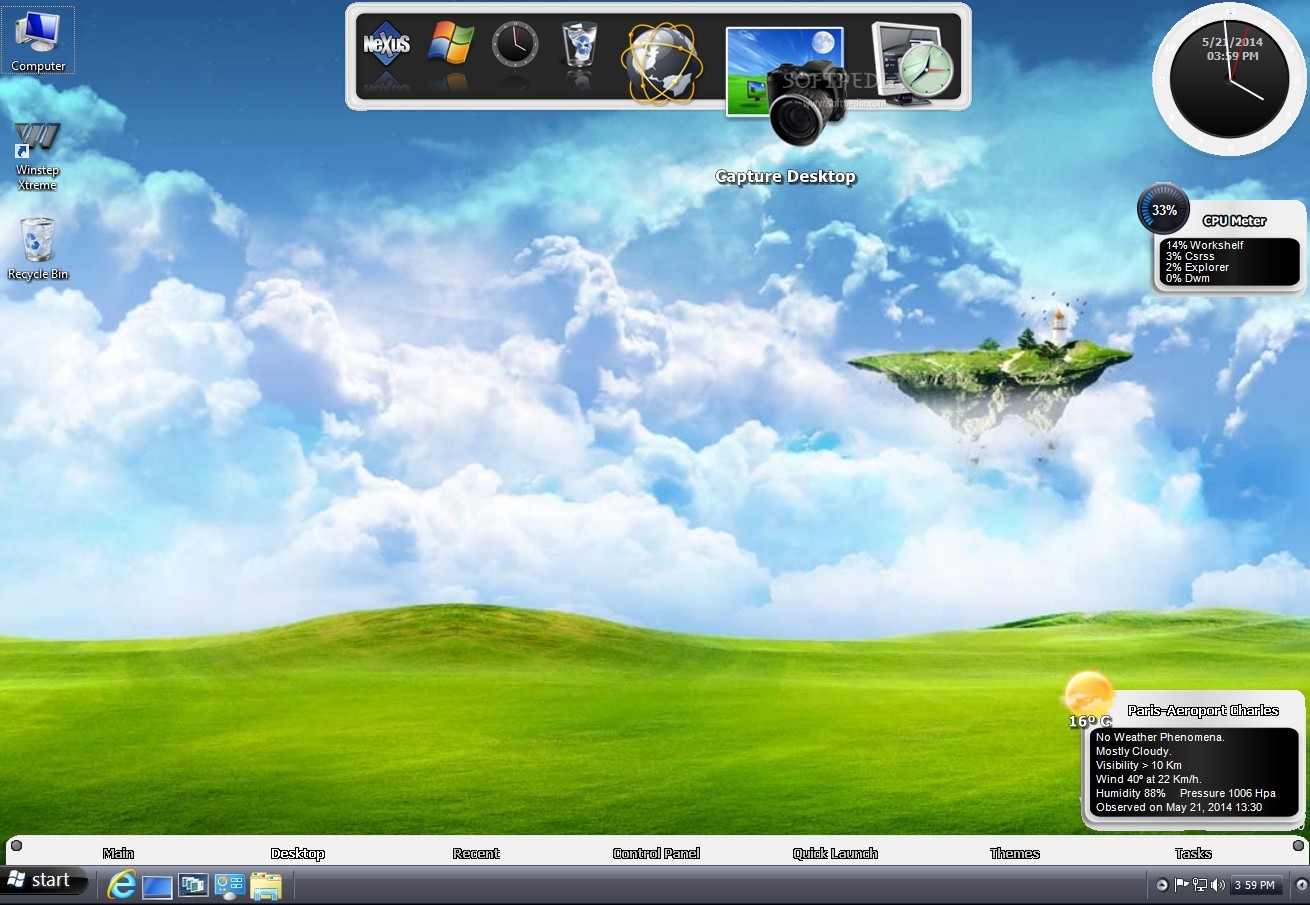Click the flag tray icon

1181,885
